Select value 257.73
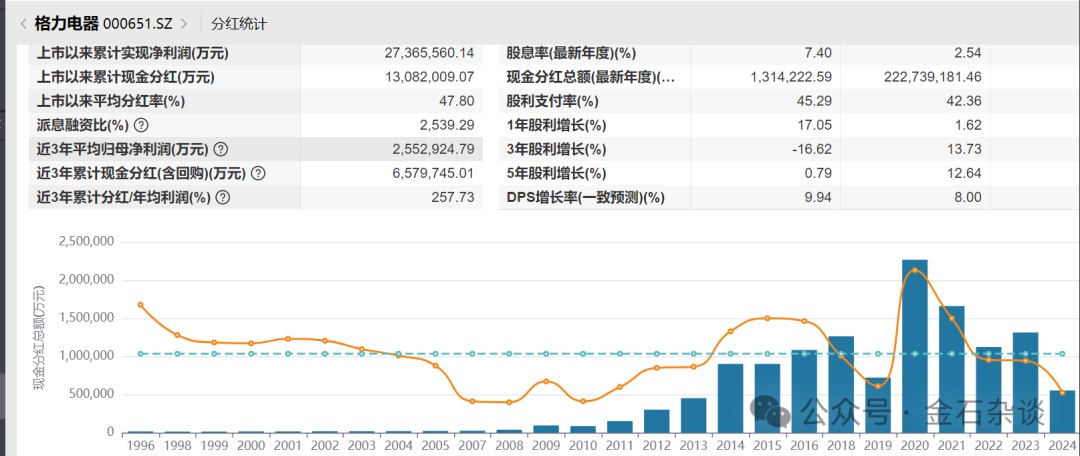 tap(455, 197)
